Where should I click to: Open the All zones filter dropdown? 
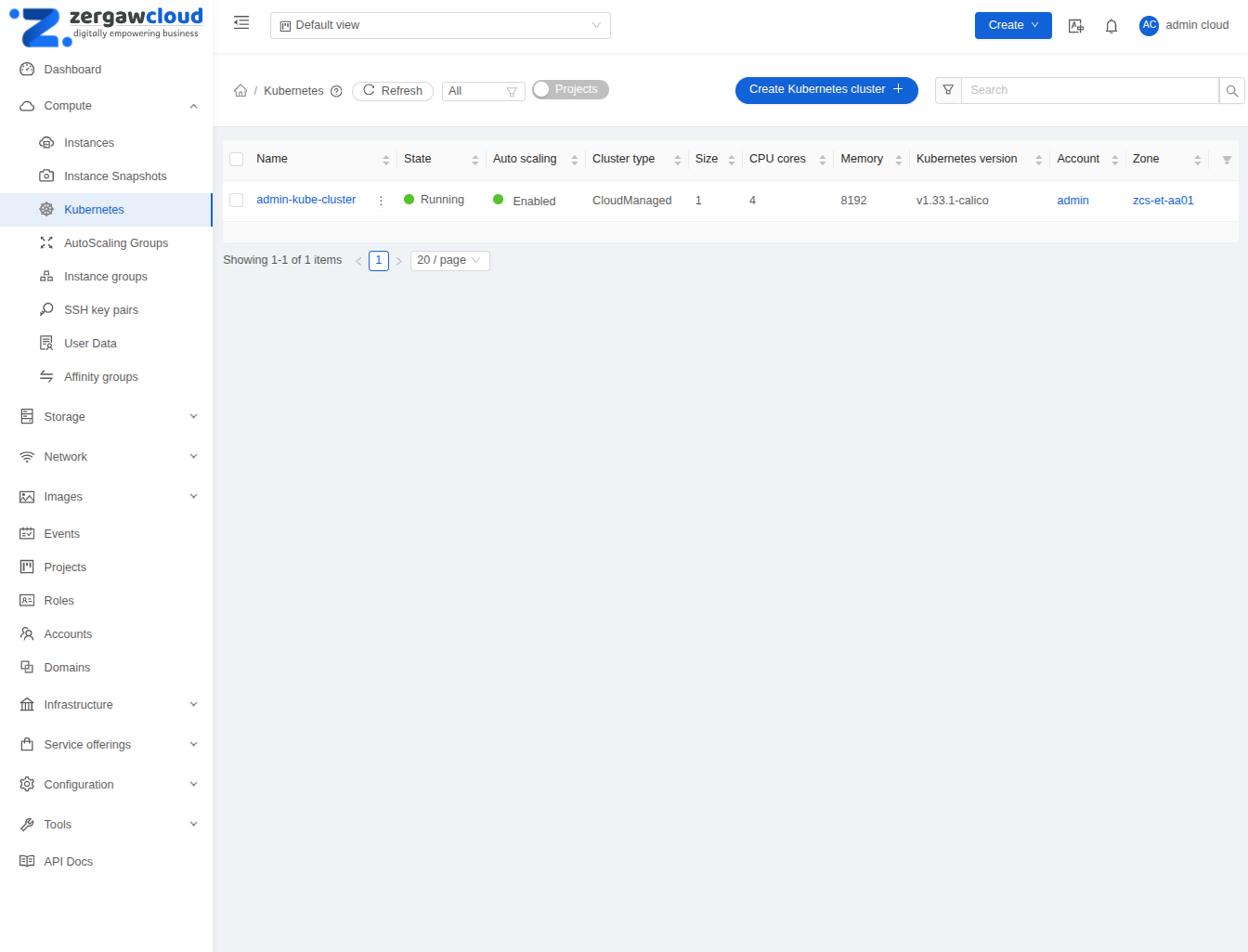click(x=483, y=90)
